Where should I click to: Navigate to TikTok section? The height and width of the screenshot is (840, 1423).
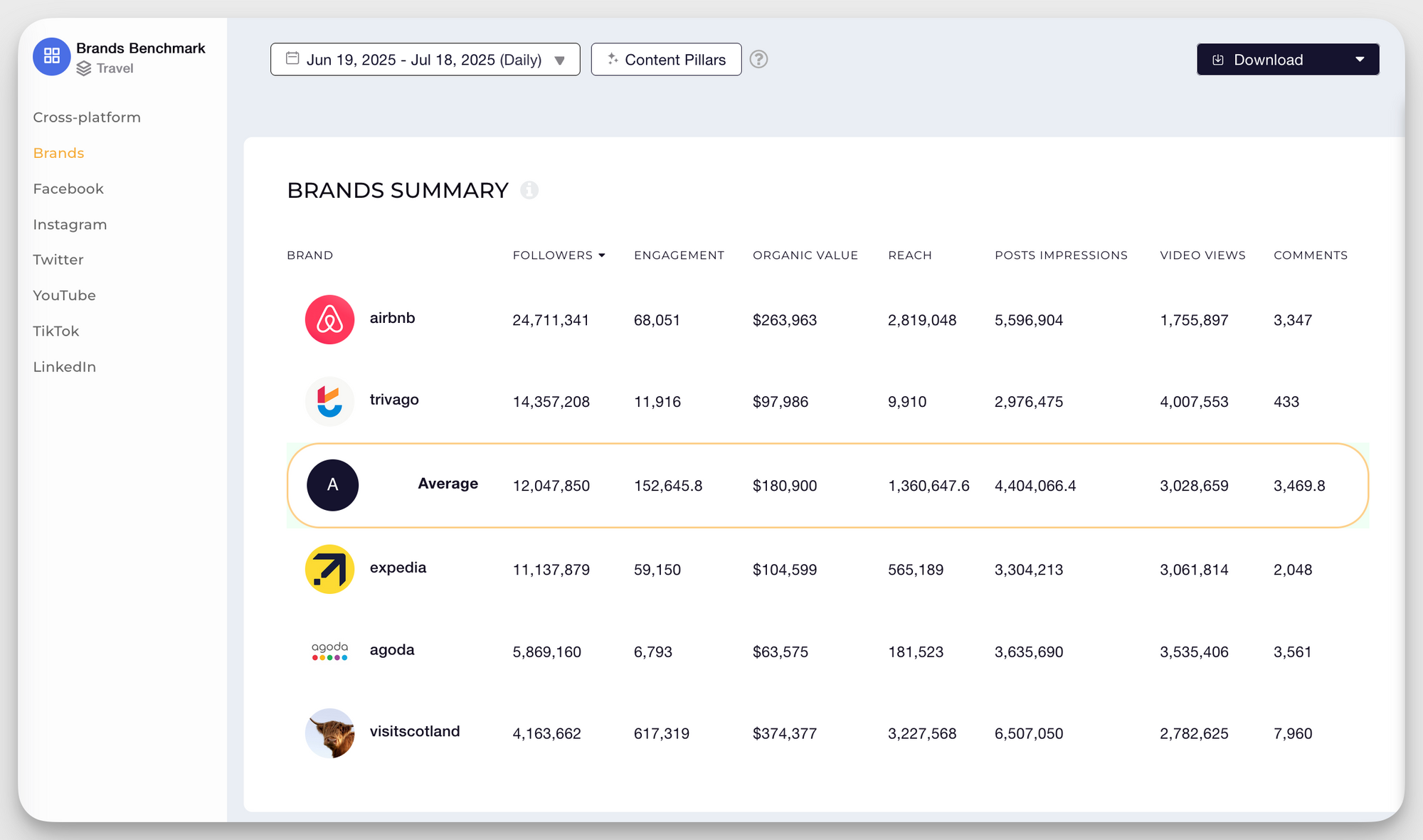point(55,331)
